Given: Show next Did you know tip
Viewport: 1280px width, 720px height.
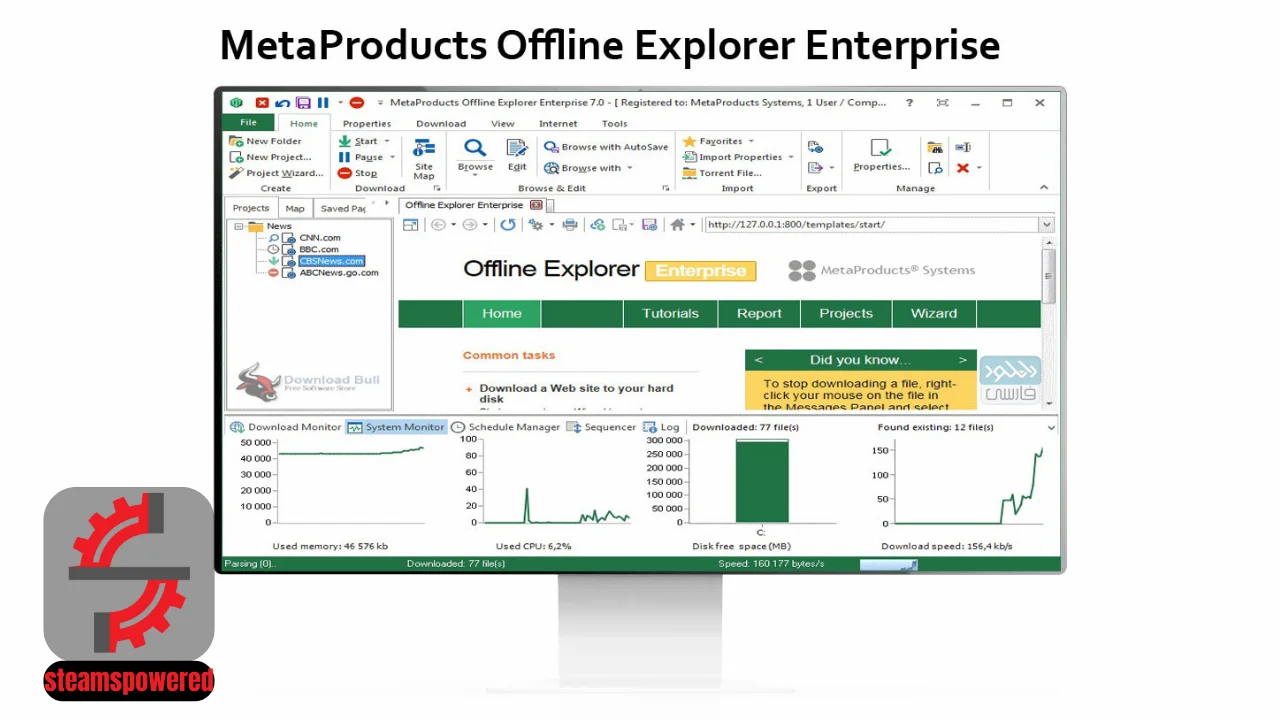Looking at the screenshot, I should [x=963, y=360].
